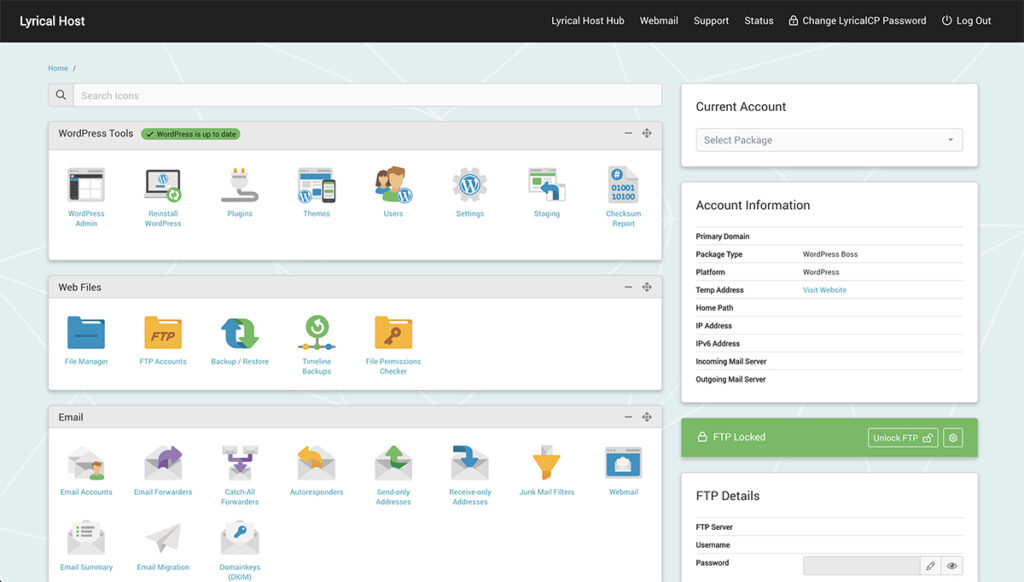Click Change LyricalCP Password
This screenshot has height=582, width=1024.
pos(857,21)
